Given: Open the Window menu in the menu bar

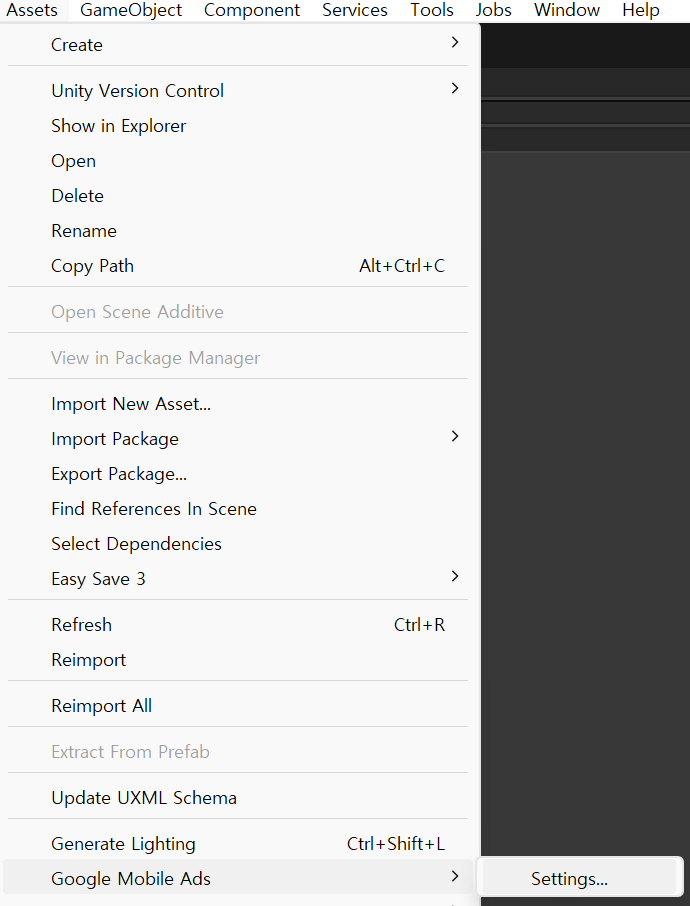Looking at the screenshot, I should (x=566, y=10).
